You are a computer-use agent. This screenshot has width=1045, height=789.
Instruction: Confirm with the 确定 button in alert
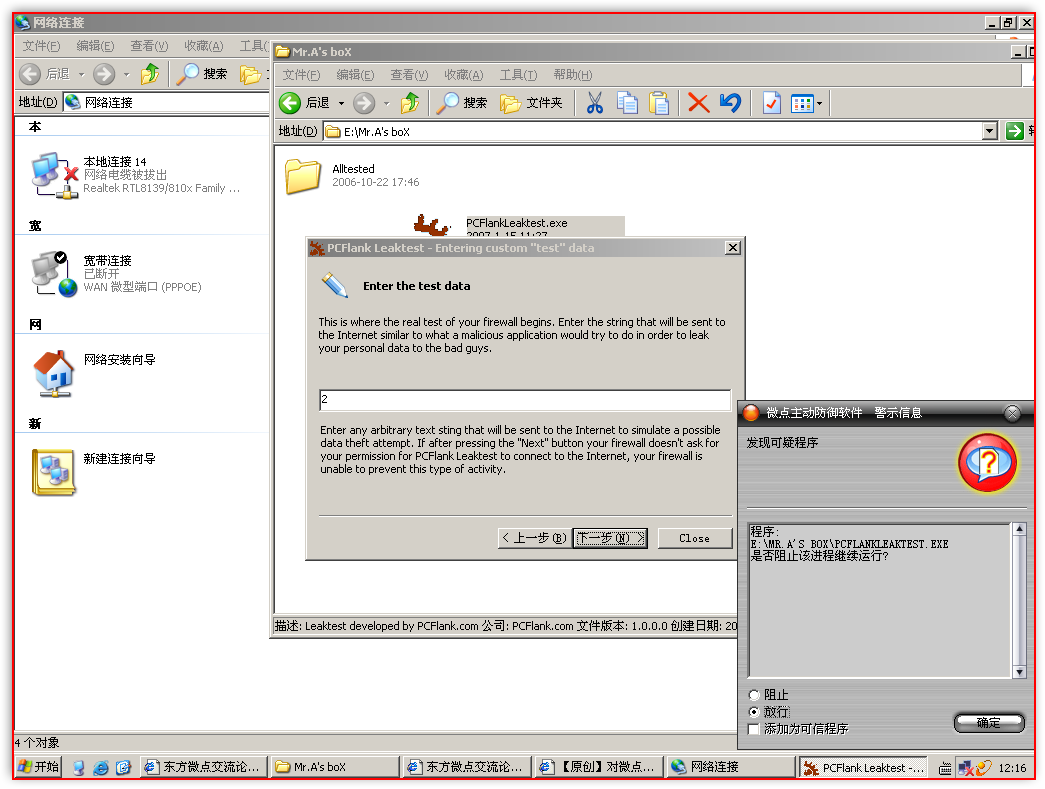989,723
